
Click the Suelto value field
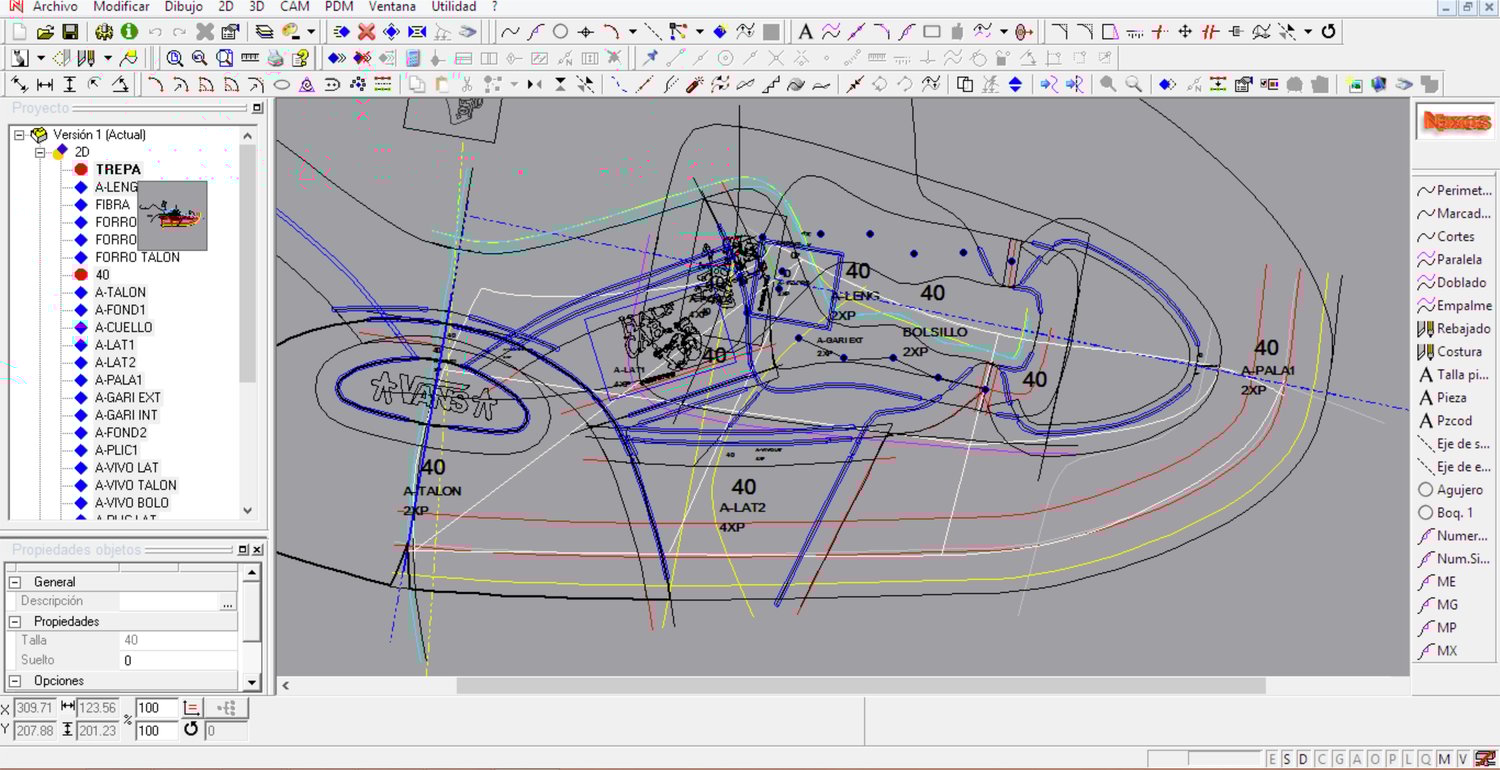pyautogui.click(x=178, y=661)
